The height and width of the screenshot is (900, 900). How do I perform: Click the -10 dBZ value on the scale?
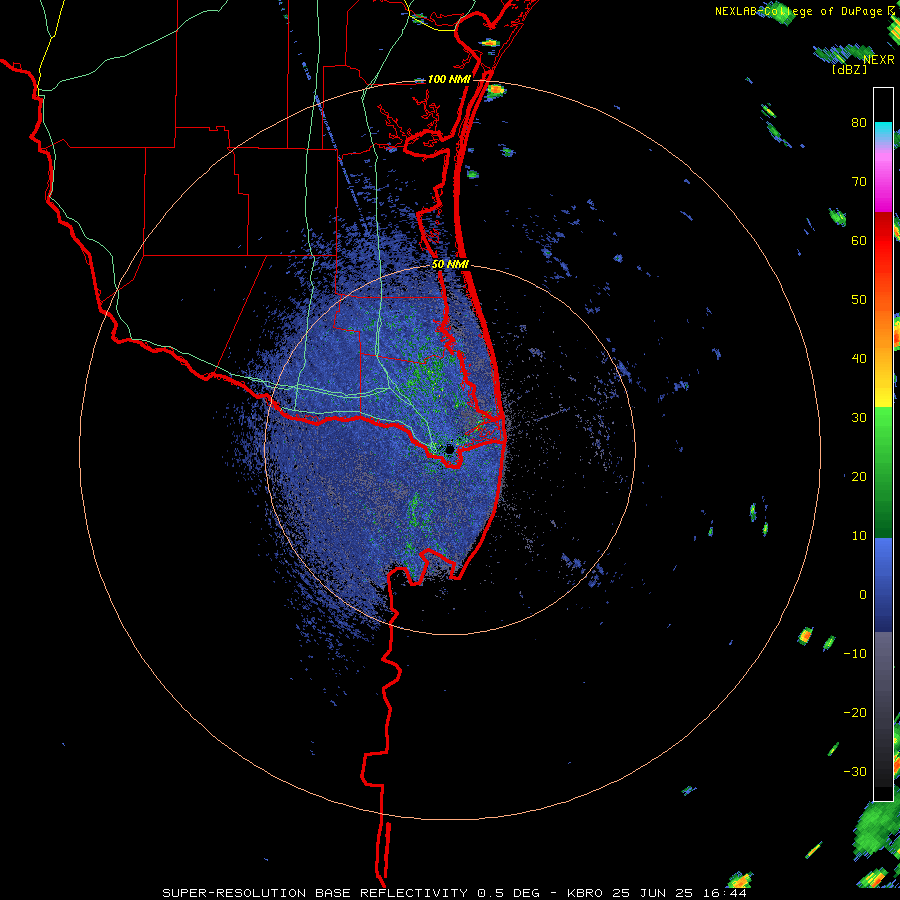(x=855, y=653)
